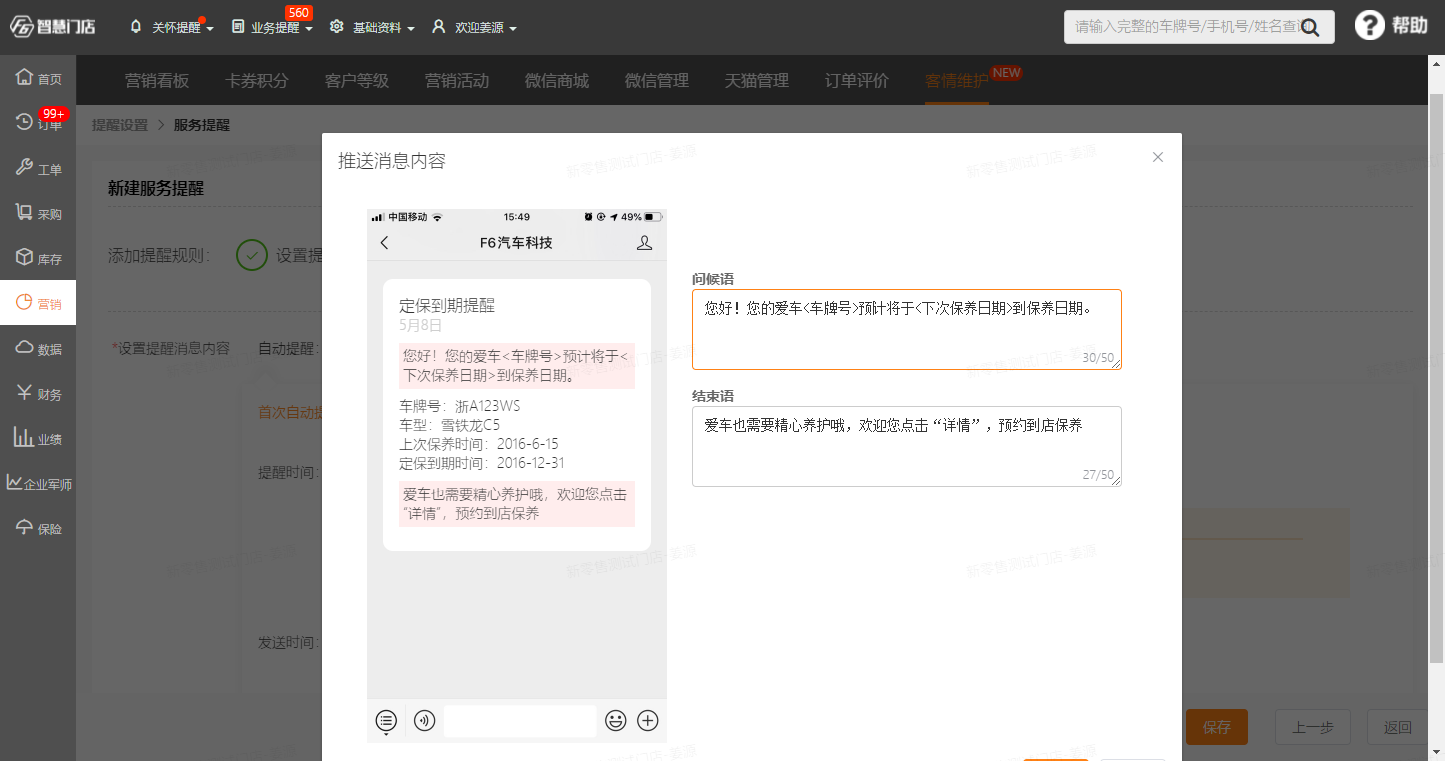This screenshot has height=761, width=1445.
Task: Click 上一步 button on background page
Action: point(1313,727)
